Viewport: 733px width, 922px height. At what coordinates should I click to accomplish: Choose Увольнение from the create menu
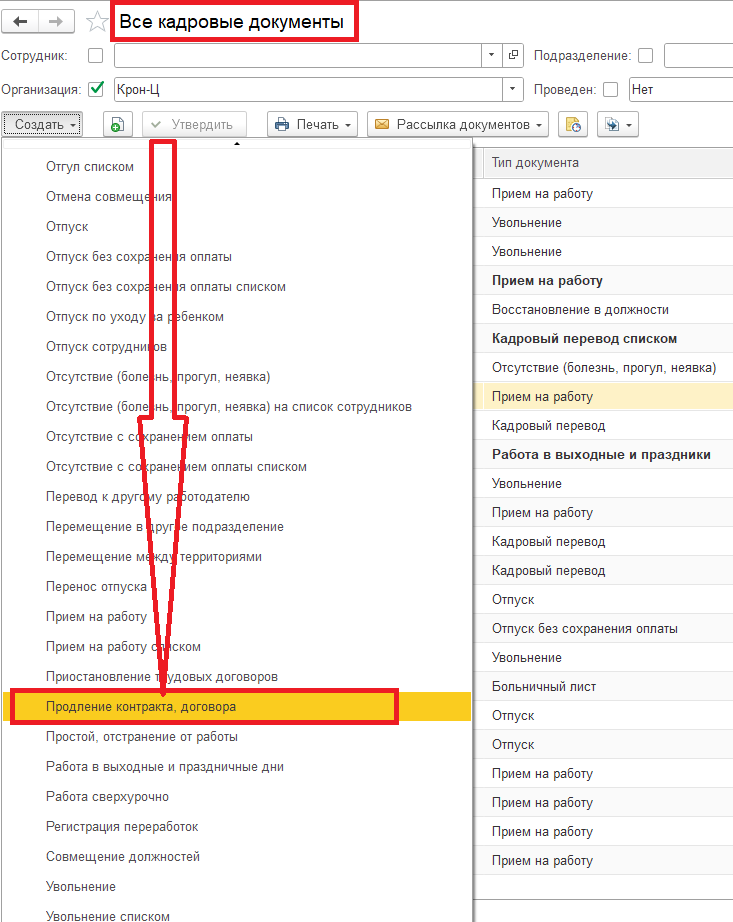(x=81, y=886)
